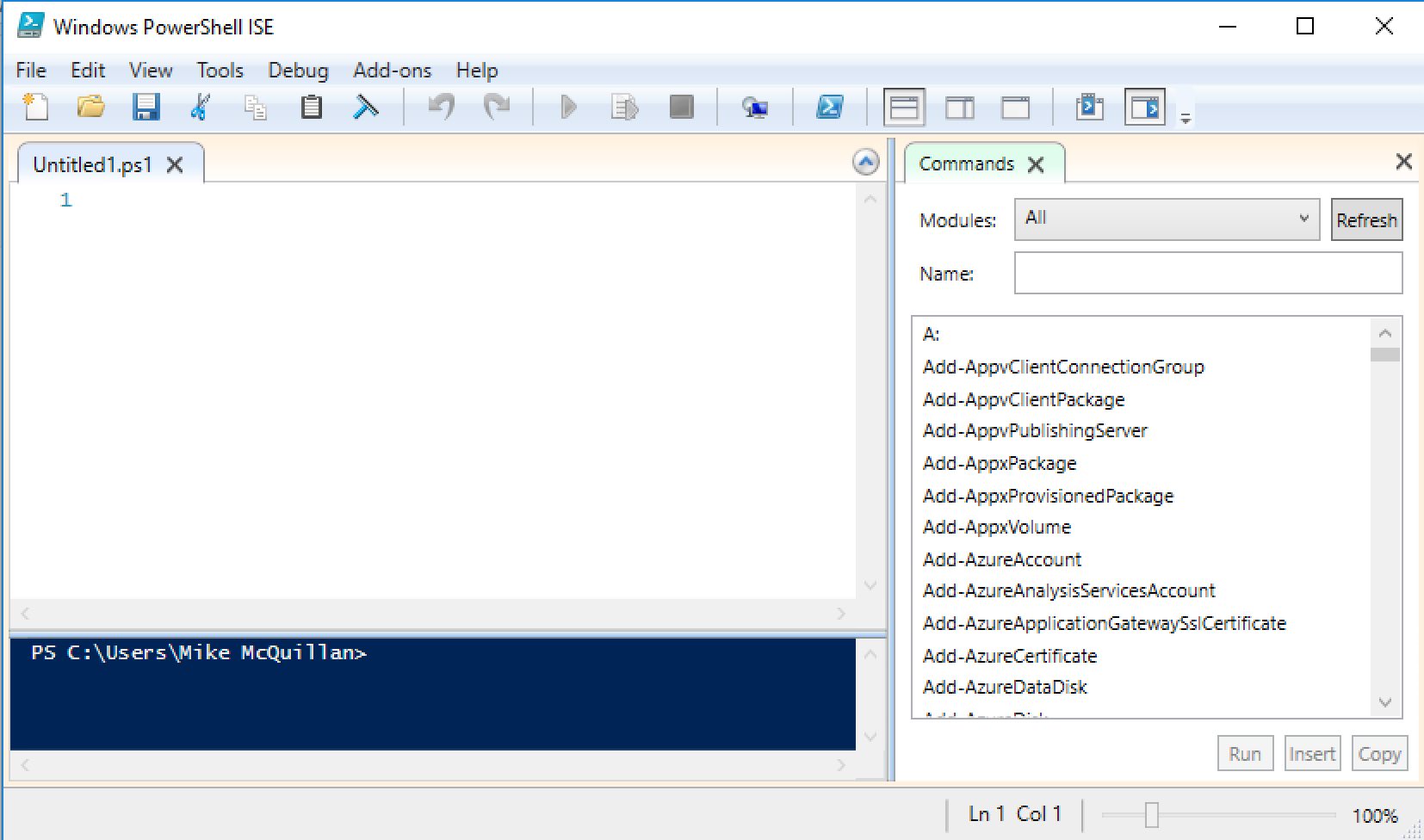Click the New script toolbar icon
1424x840 pixels.
(35, 108)
